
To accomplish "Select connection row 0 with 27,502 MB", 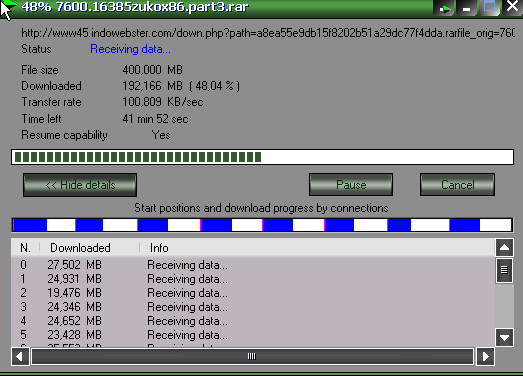I will pyautogui.click(x=253, y=265).
